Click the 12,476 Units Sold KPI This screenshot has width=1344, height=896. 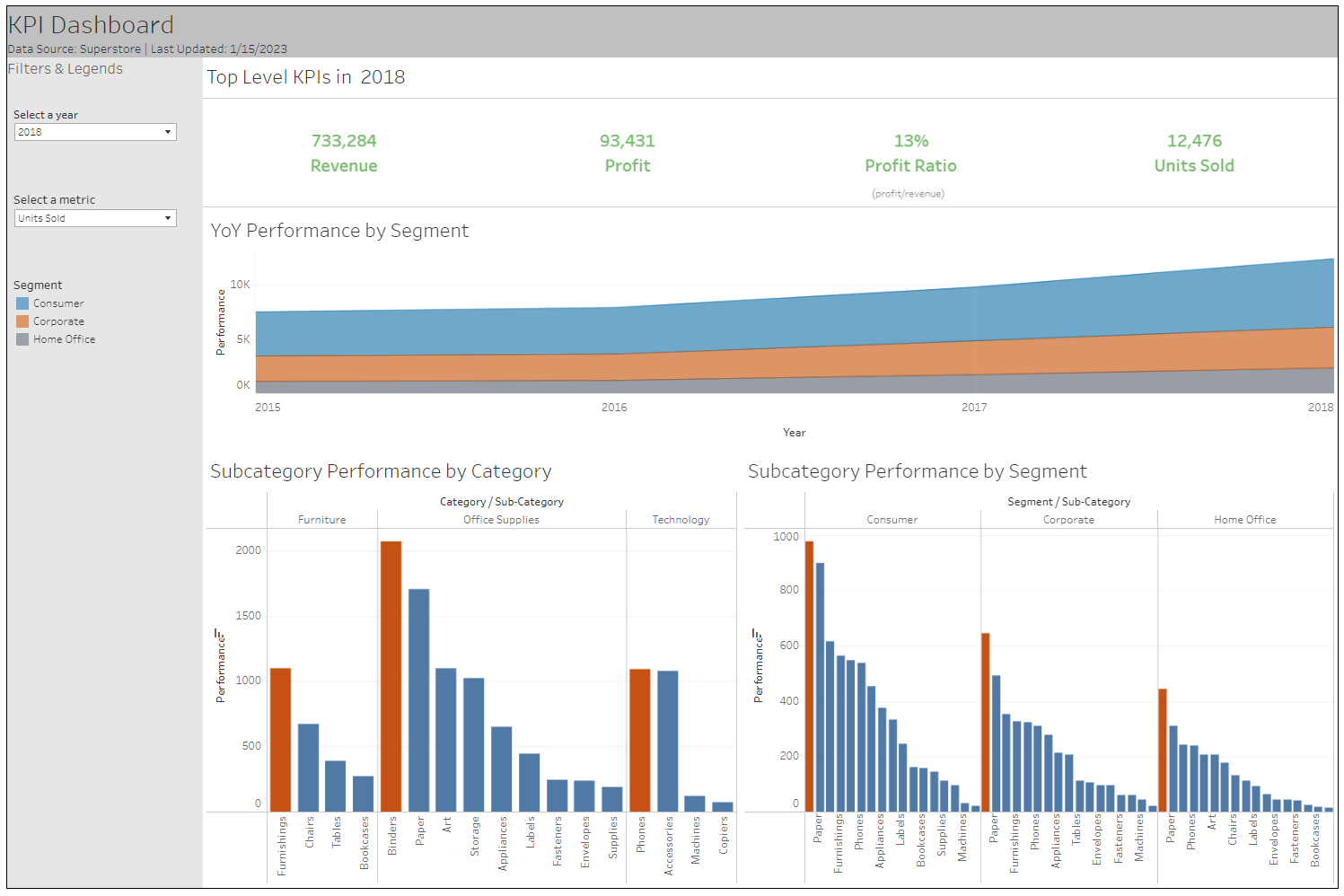(1194, 141)
